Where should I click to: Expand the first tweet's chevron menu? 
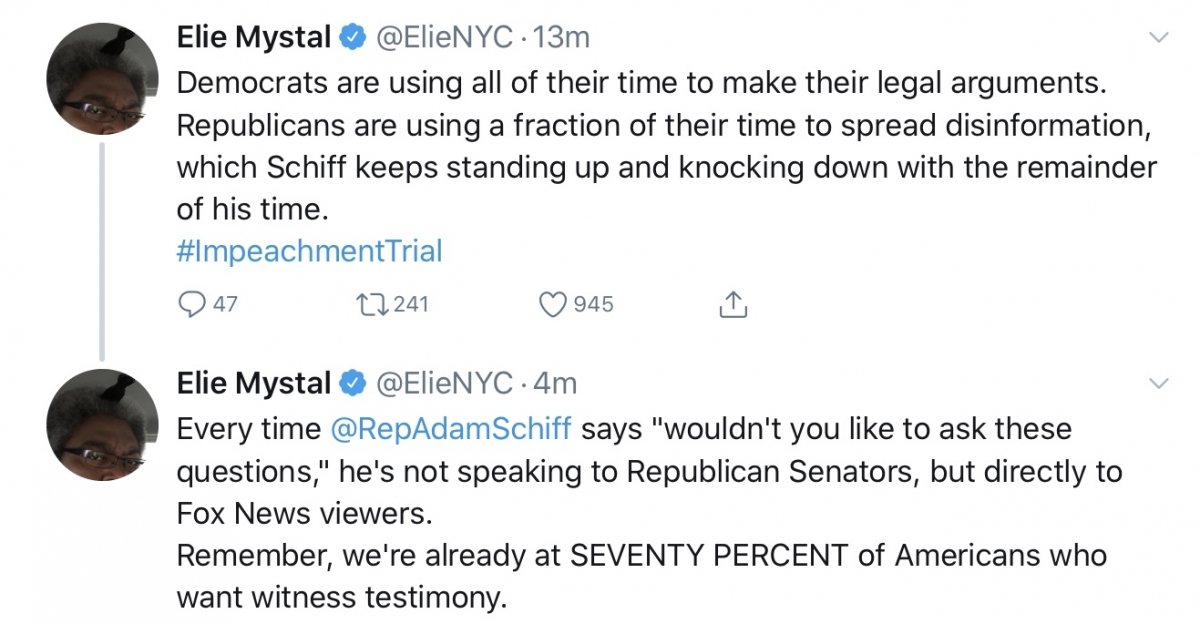[1158, 38]
